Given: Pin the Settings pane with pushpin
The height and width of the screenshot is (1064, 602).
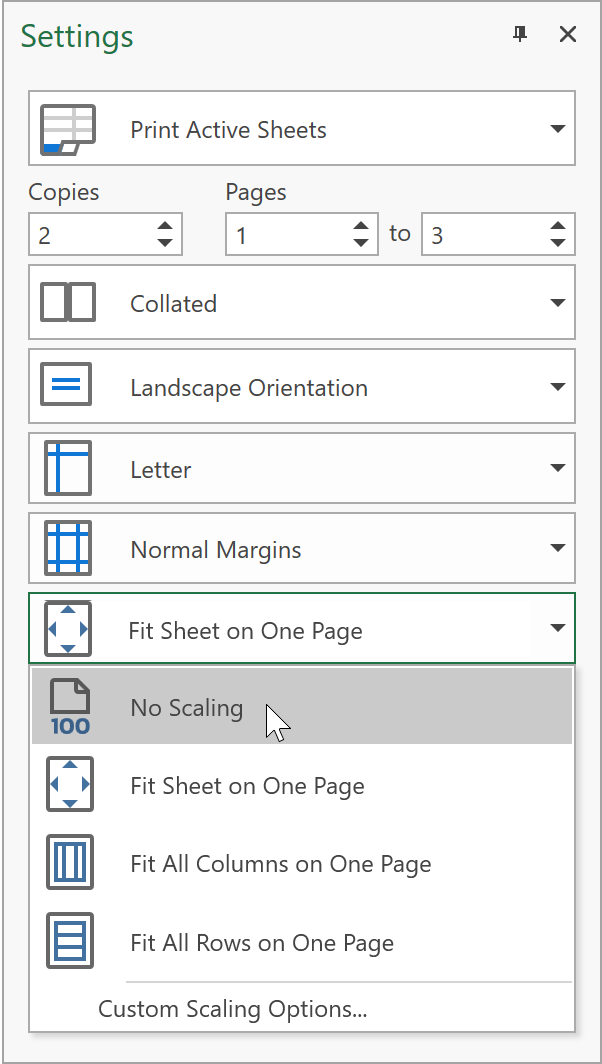Looking at the screenshot, I should click(x=519, y=35).
